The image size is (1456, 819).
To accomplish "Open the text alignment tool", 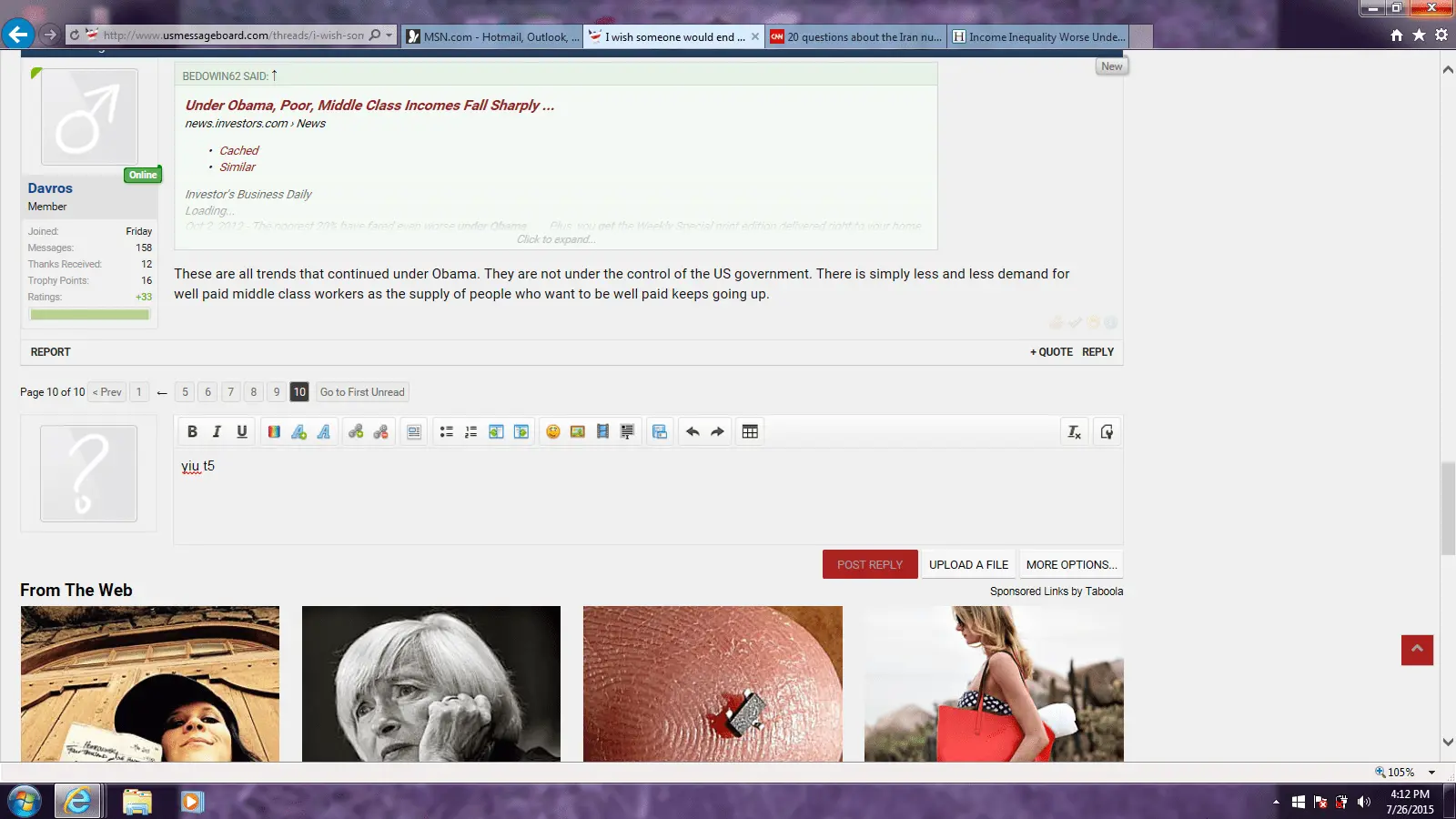I will tap(414, 431).
